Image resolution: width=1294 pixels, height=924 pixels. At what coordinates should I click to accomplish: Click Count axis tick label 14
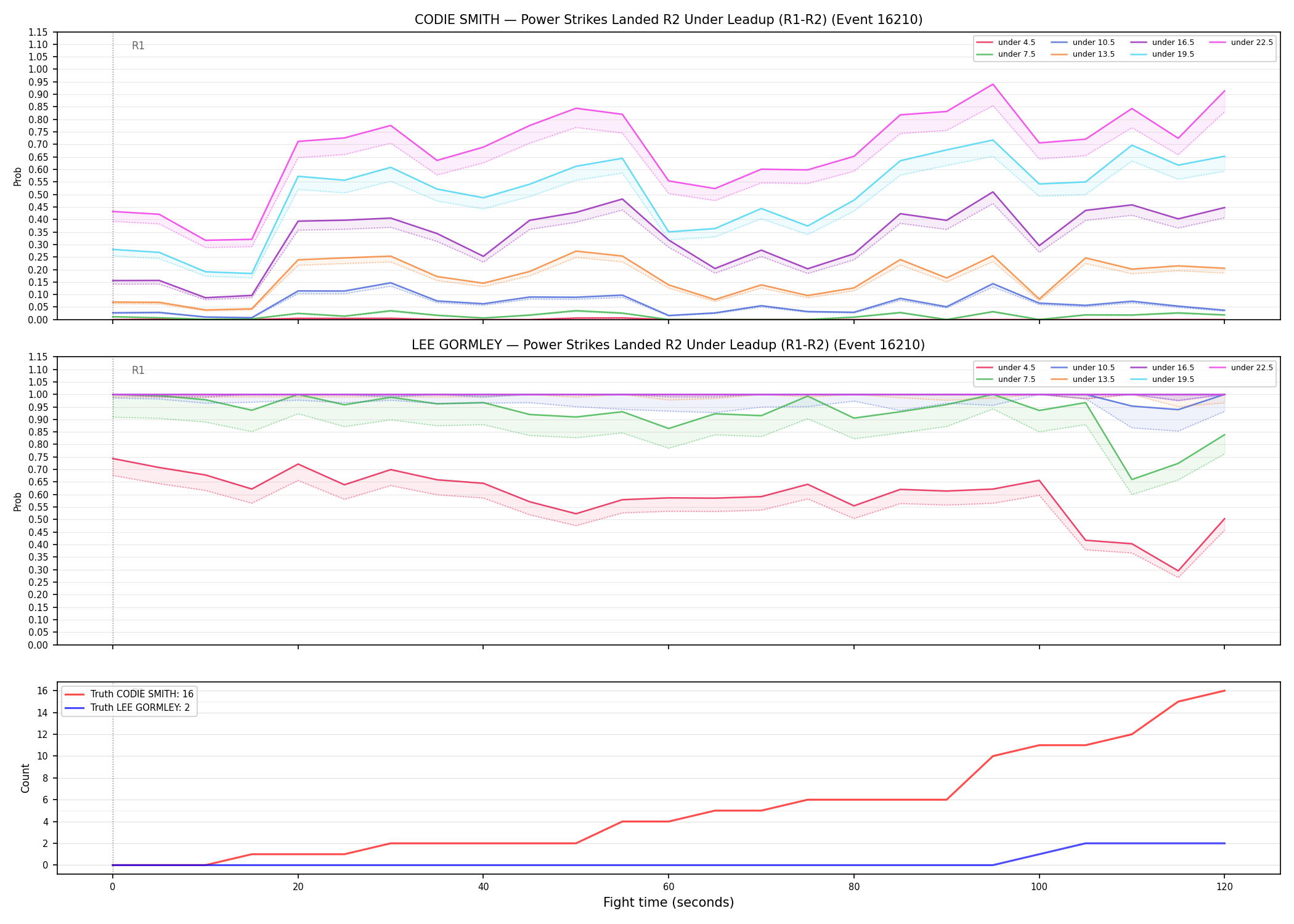tap(43, 713)
